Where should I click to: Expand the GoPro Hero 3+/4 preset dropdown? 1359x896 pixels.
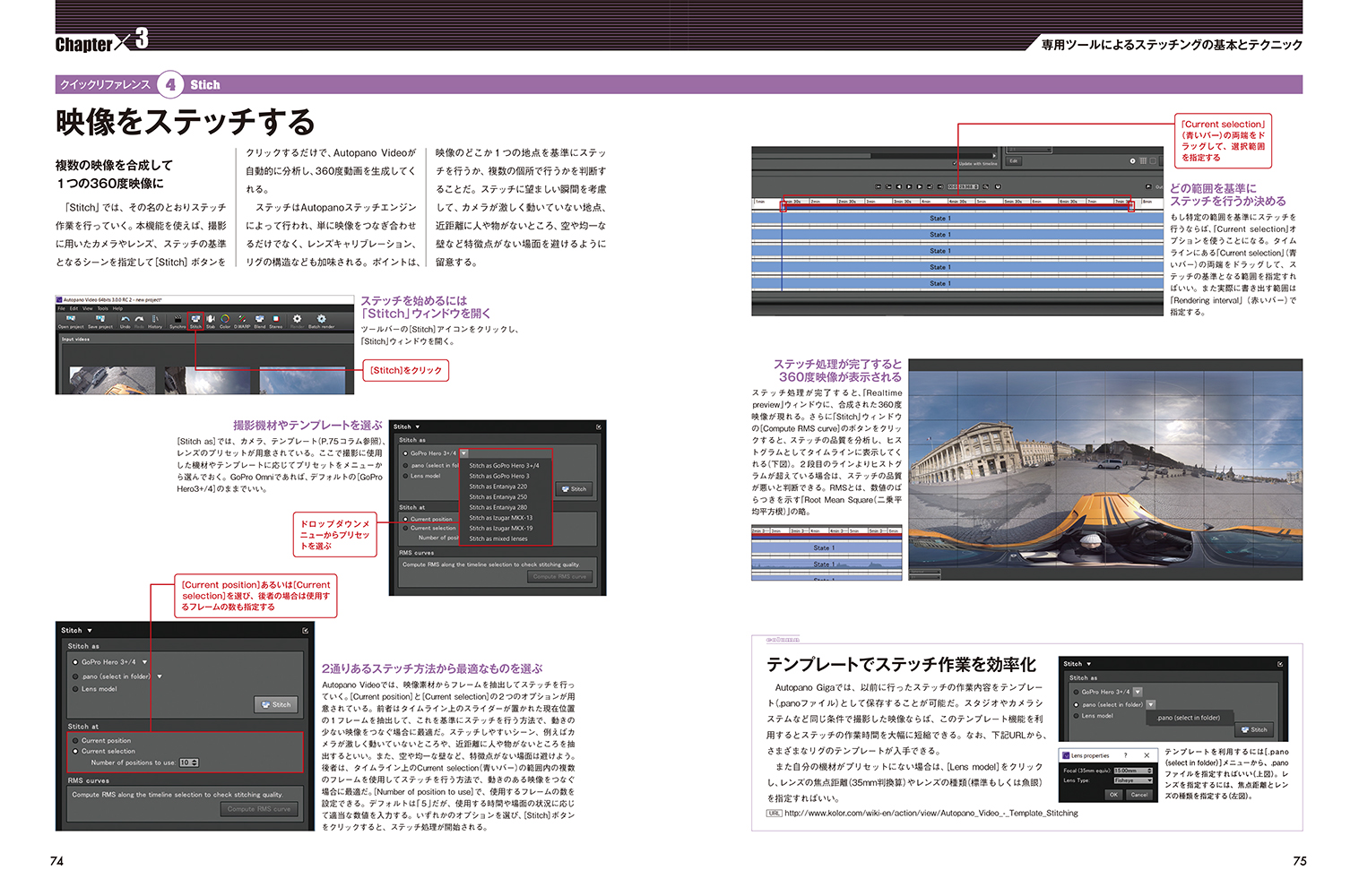pos(144,662)
